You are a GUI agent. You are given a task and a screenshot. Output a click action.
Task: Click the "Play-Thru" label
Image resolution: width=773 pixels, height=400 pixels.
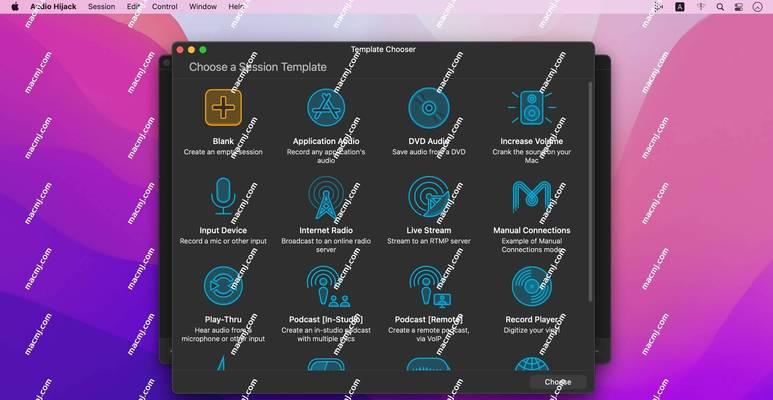(223, 319)
